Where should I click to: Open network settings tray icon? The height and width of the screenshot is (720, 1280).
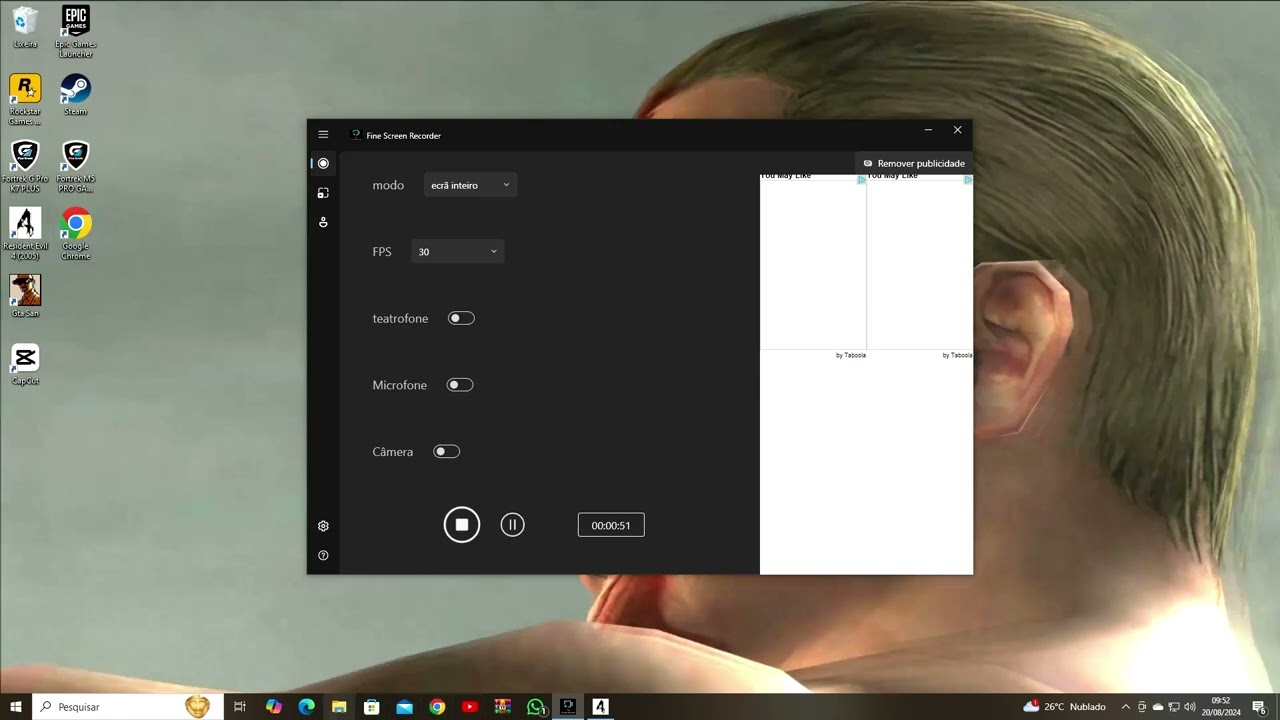point(1174,707)
